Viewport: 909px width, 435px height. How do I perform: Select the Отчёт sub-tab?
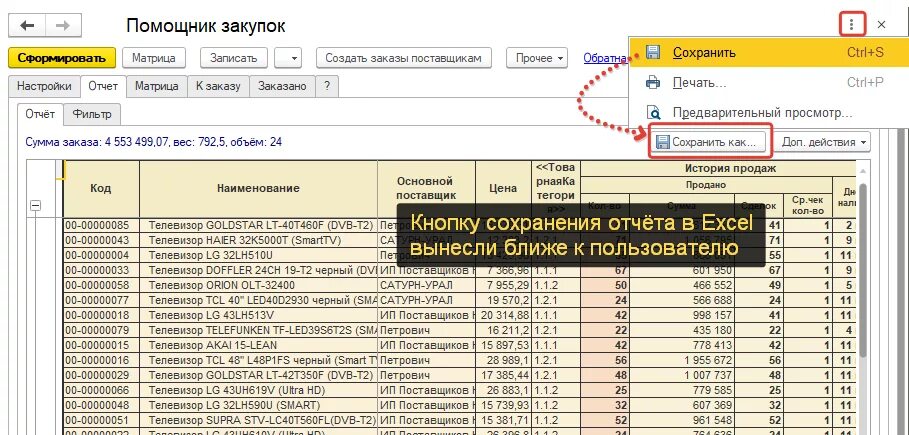[x=40, y=114]
